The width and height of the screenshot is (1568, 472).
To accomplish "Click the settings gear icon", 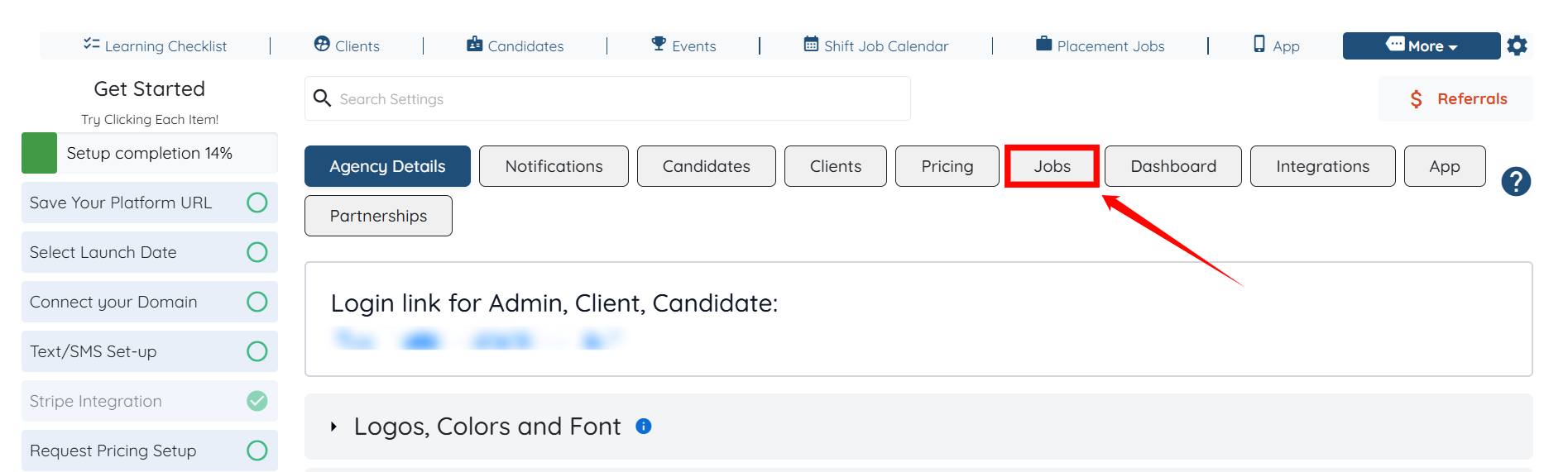I will click(x=1517, y=45).
